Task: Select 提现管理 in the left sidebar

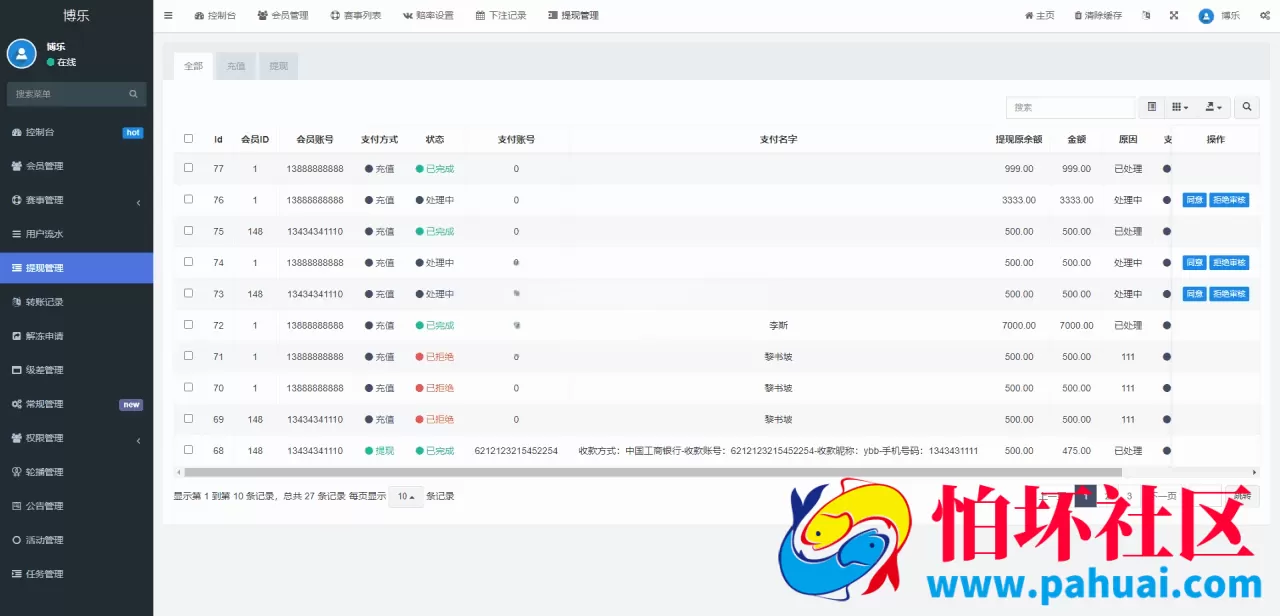Action: pos(76,268)
